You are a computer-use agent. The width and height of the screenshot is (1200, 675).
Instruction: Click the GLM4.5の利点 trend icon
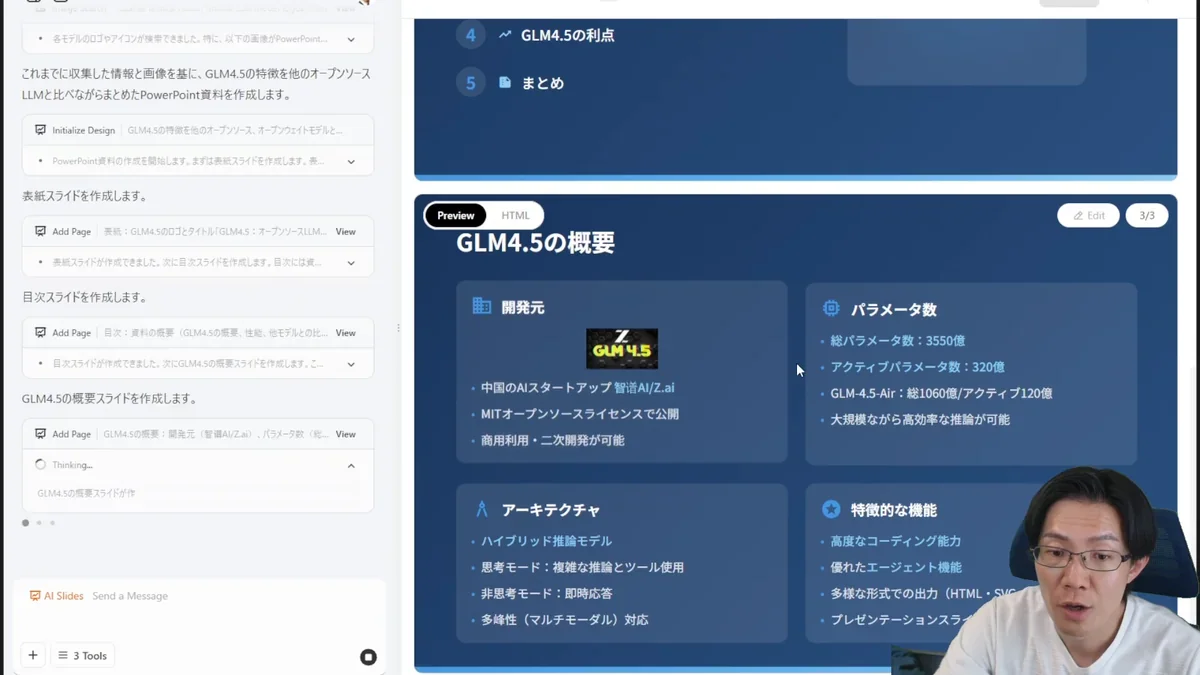505,34
